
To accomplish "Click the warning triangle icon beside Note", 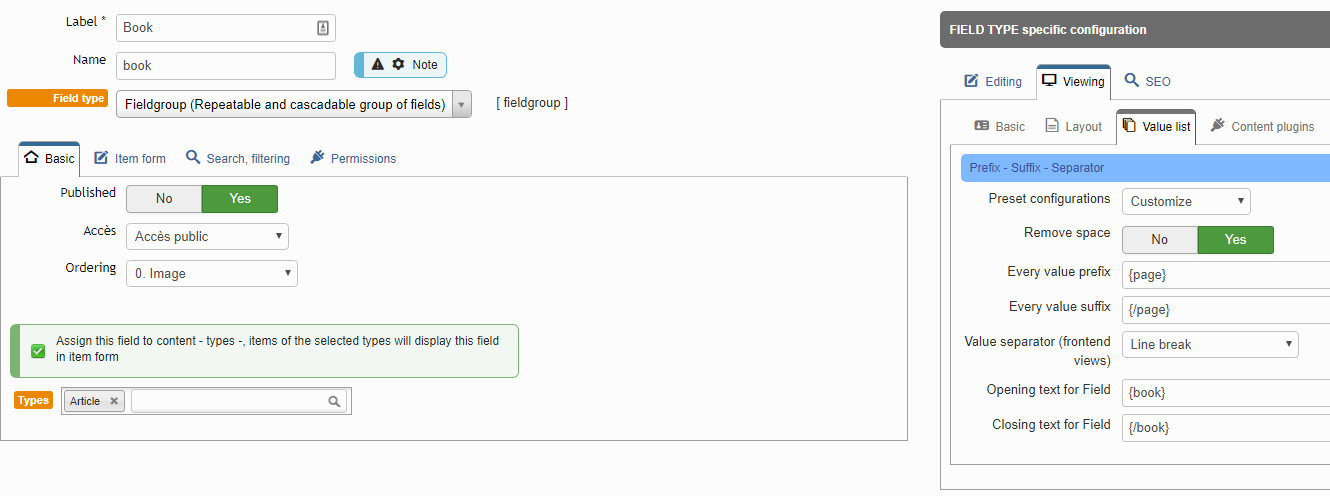I will click(x=377, y=64).
